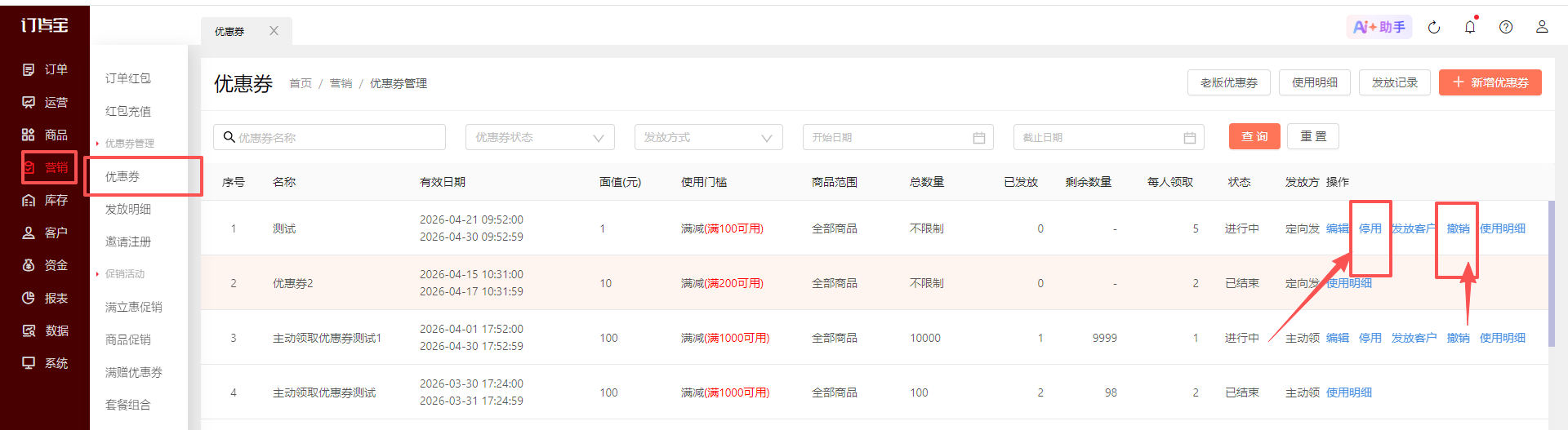
Task: Click 撤销 for 主动领取优惠券测试1 row
Action: coord(1458,338)
